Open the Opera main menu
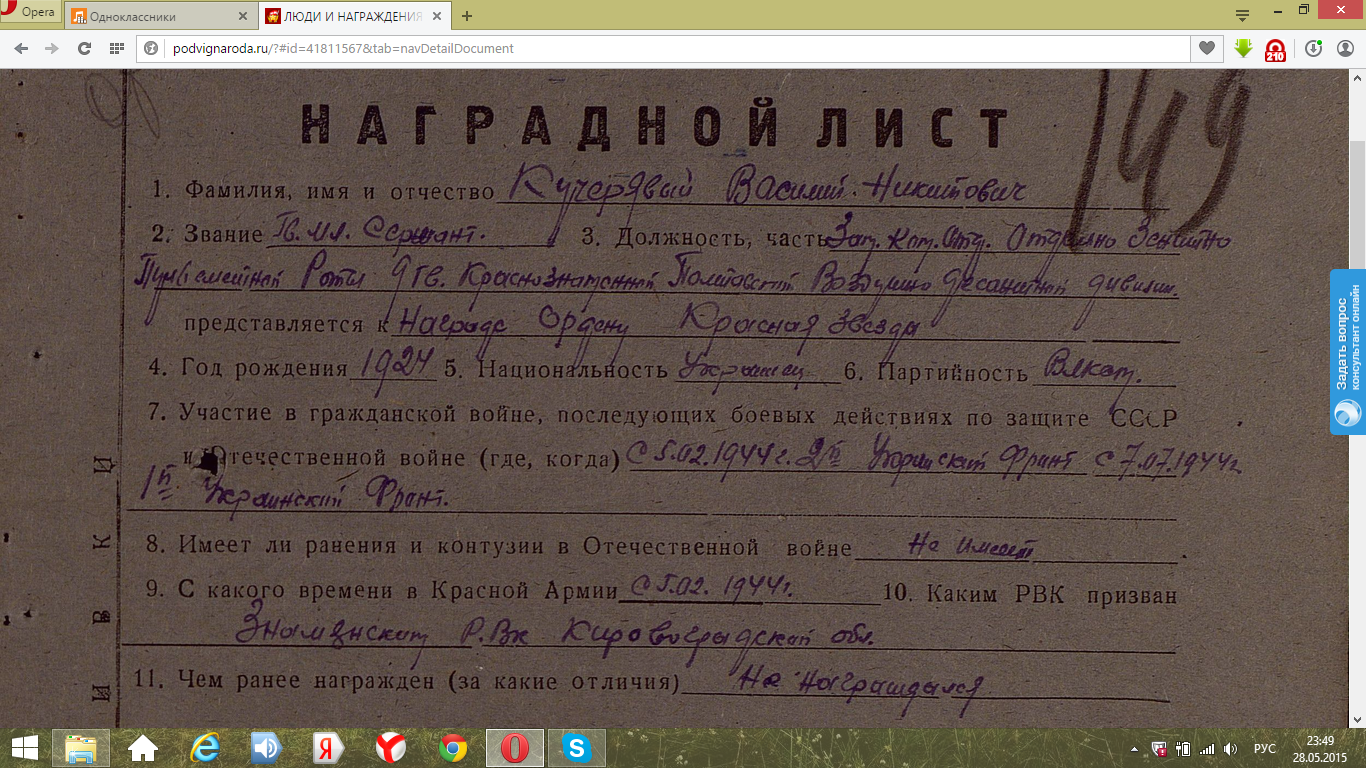Viewport: 1366px width, 768px height. pyautogui.click(x=30, y=13)
